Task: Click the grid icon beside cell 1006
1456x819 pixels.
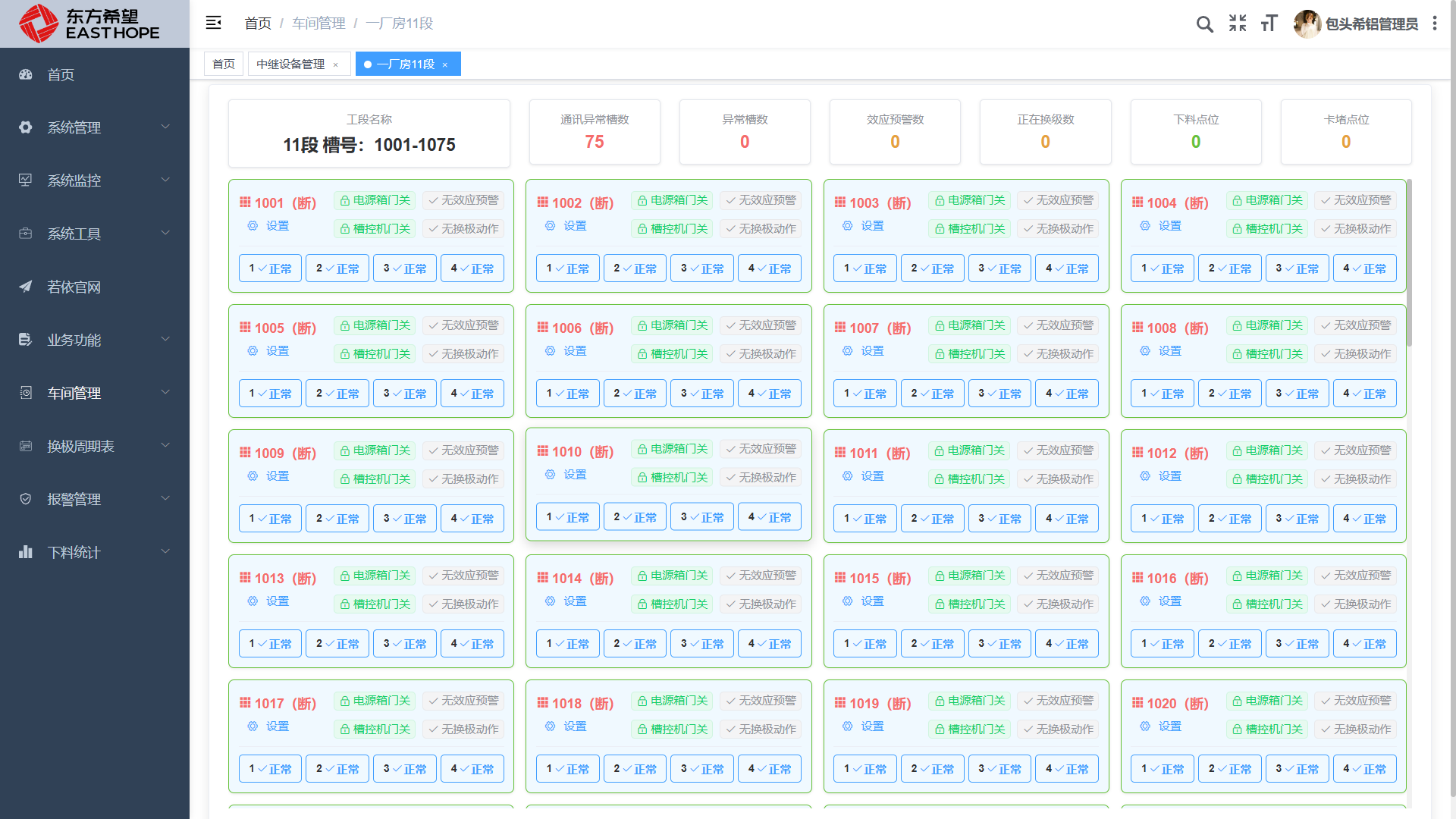Action: (543, 328)
